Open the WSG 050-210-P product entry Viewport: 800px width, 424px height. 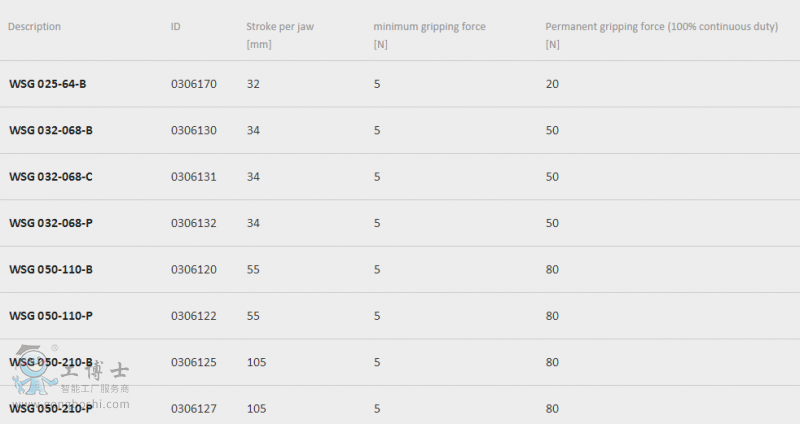pyautogui.click(x=51, y=409)
